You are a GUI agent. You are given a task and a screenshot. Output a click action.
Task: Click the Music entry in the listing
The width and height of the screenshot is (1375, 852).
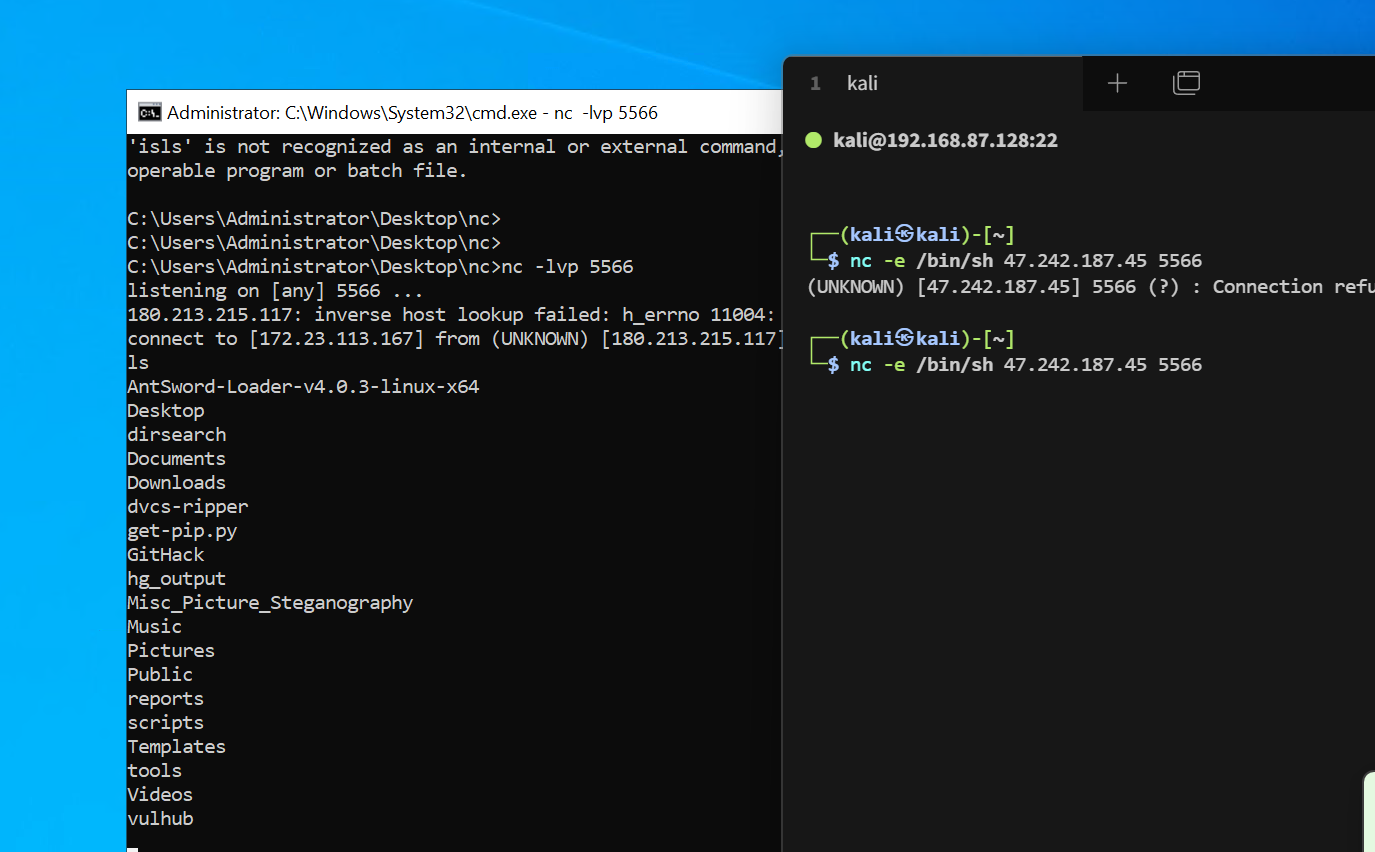[155, 627]
